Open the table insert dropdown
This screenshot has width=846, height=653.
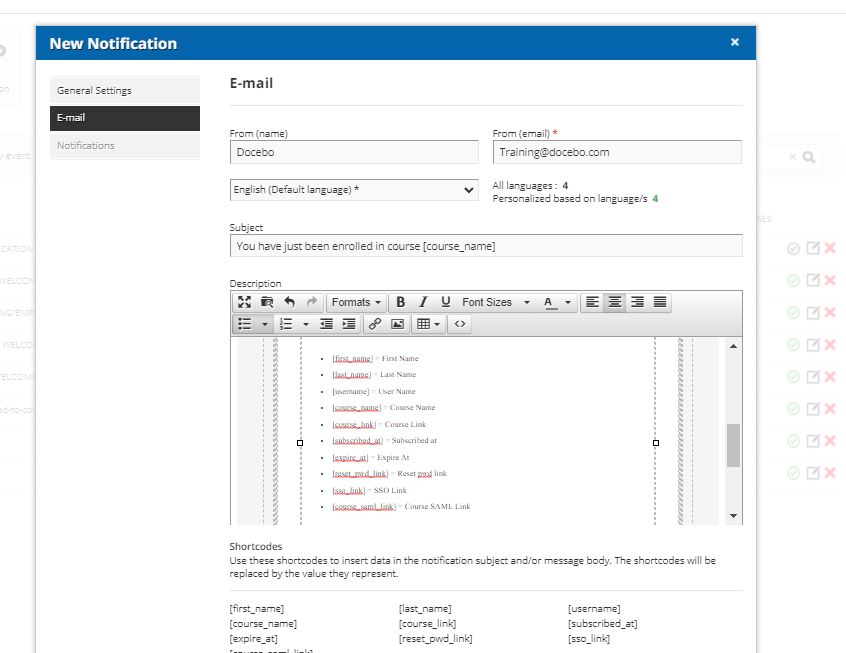pyautogui.click(x=429, y=324)
